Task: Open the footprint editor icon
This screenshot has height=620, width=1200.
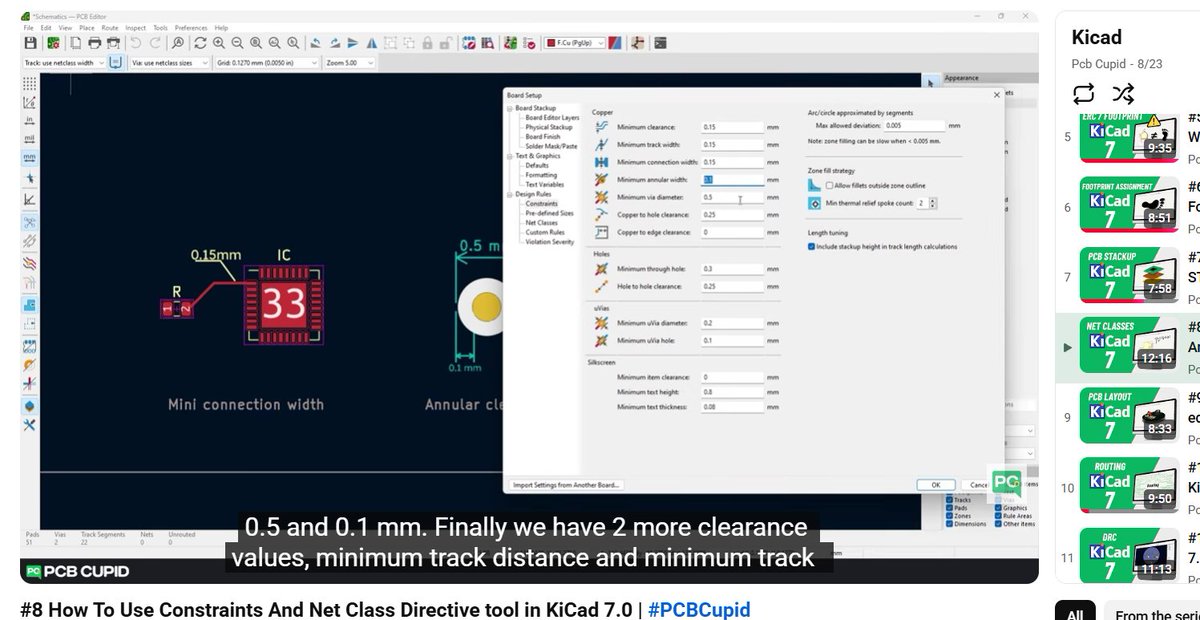Action: click(469, 43)
